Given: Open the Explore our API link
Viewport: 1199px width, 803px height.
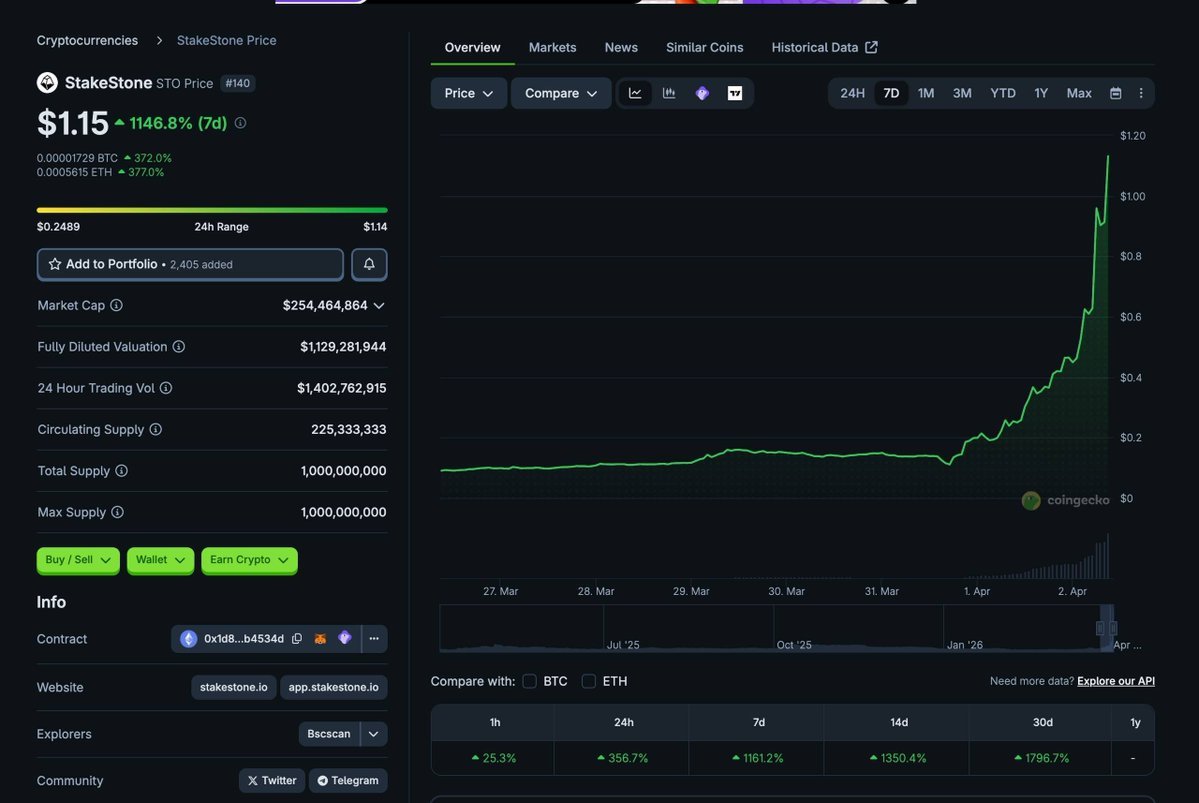Looking at the screenshot, I should click(1115, 681).
